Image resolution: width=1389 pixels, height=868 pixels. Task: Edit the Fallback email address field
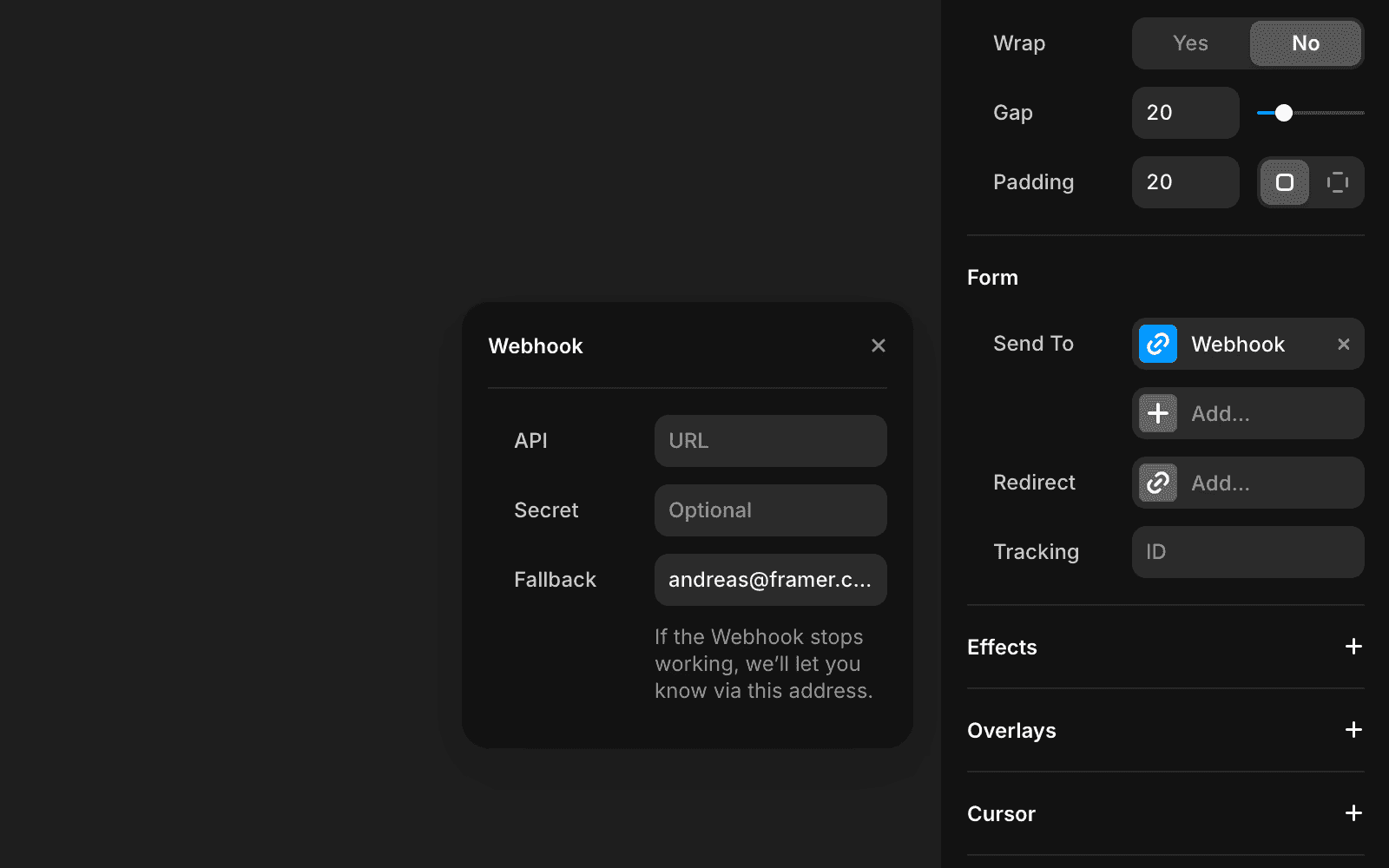pyautogui.click(x=770, y=580)
